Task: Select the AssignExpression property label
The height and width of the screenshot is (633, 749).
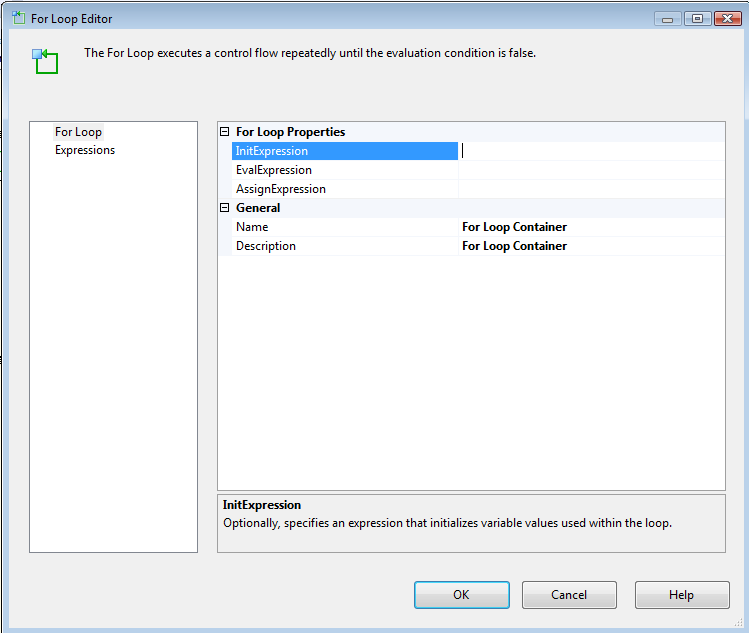Action: pos(281,189)
